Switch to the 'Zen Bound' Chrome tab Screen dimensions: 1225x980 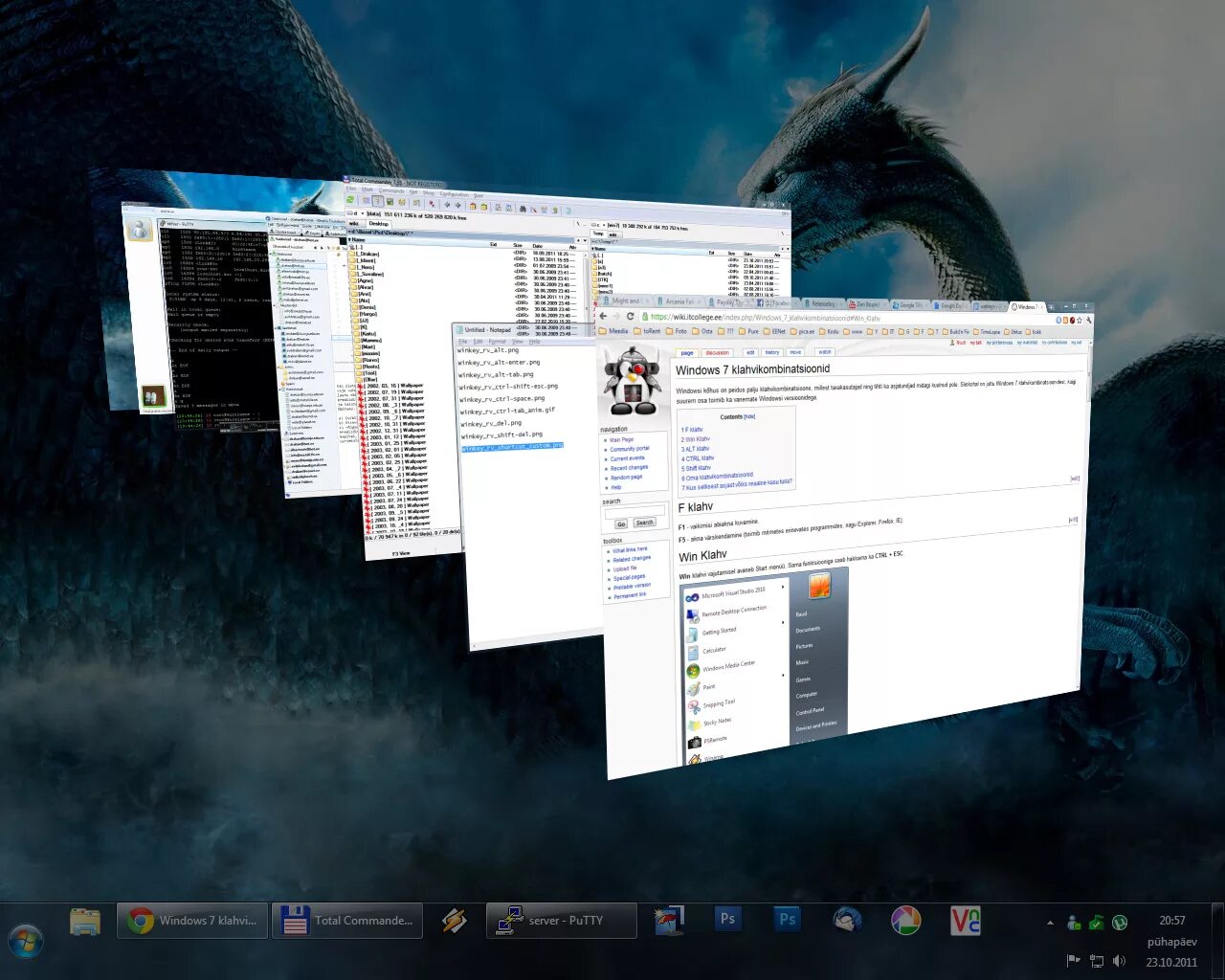[867, 304]
